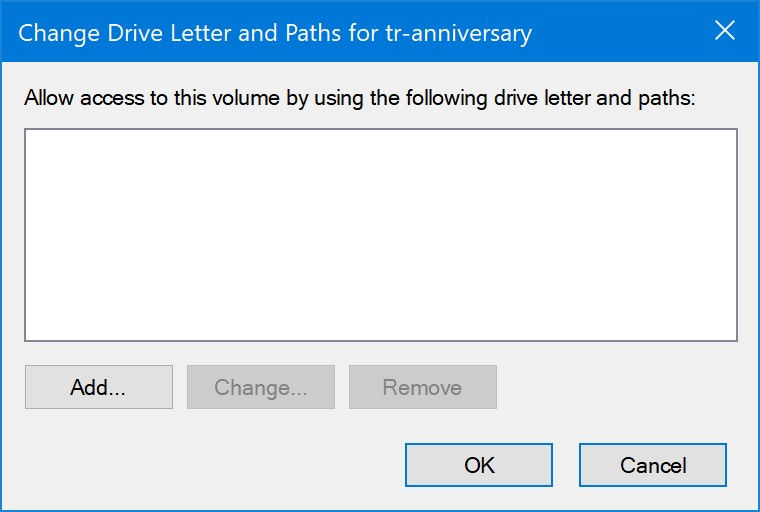Click Change... to modify the drive letter
The width and height of the screenshot is (760, 512).
tap(260, 387)
